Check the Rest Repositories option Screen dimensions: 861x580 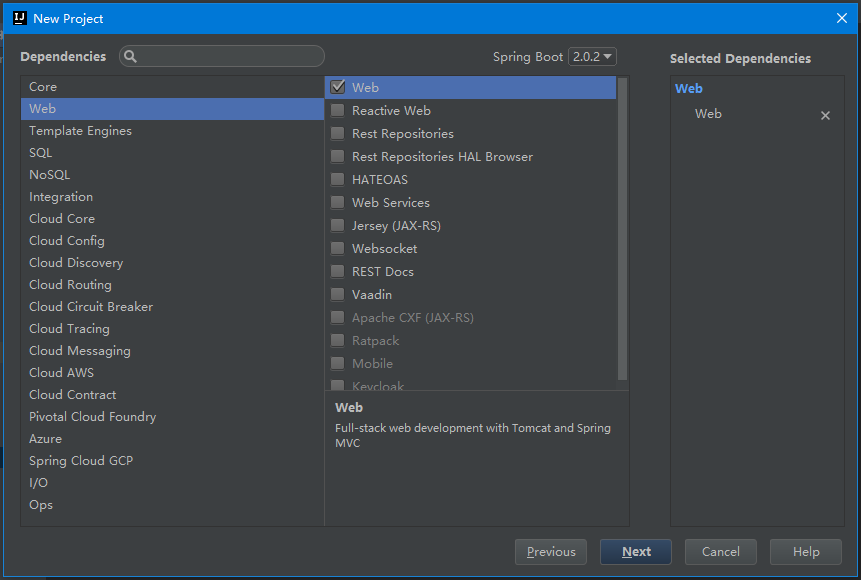(338, 133)
